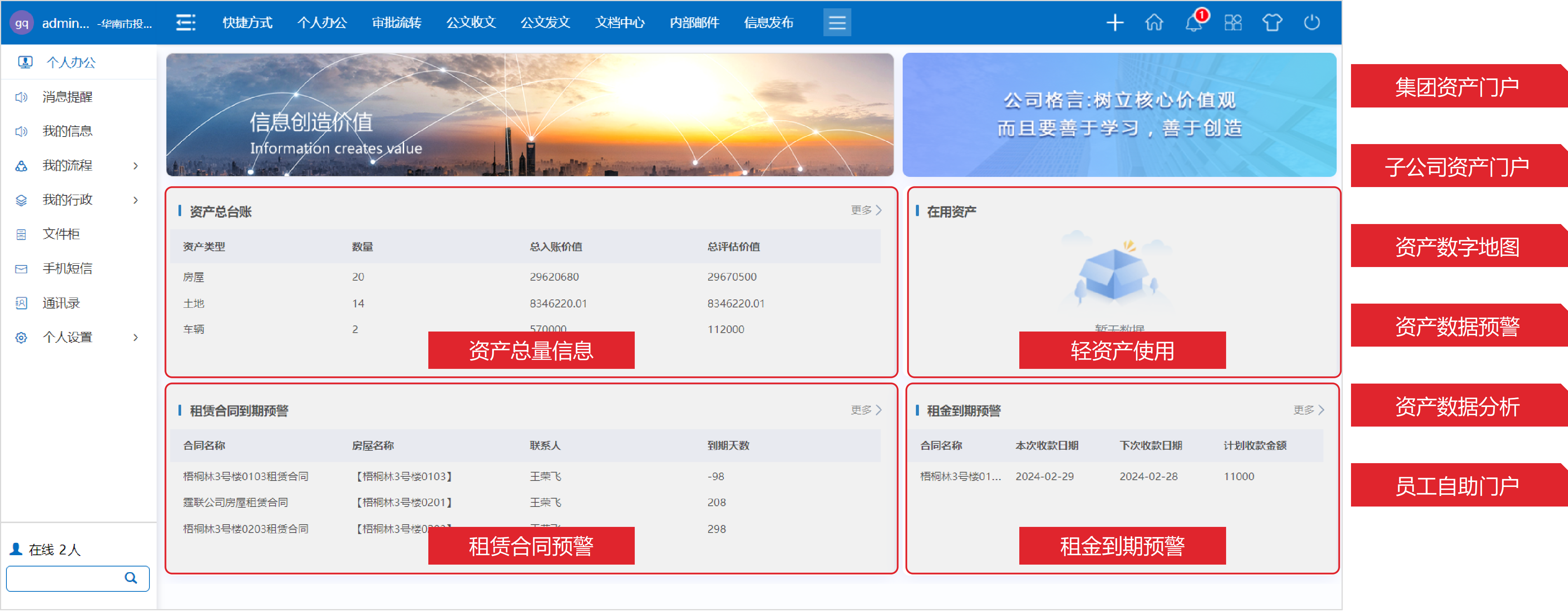This screenshot has width=1568, height=611.
Task: Open the 公文收文 menu item
Action: (x=471, y=23)
